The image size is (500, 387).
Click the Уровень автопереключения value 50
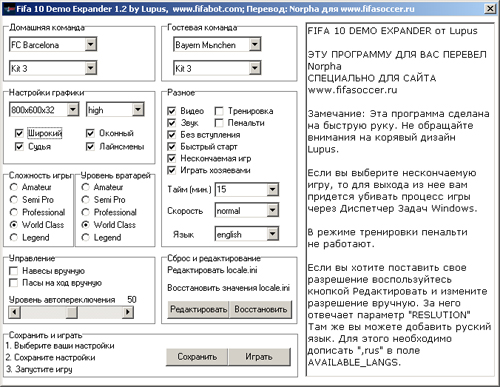pos(132,299)
